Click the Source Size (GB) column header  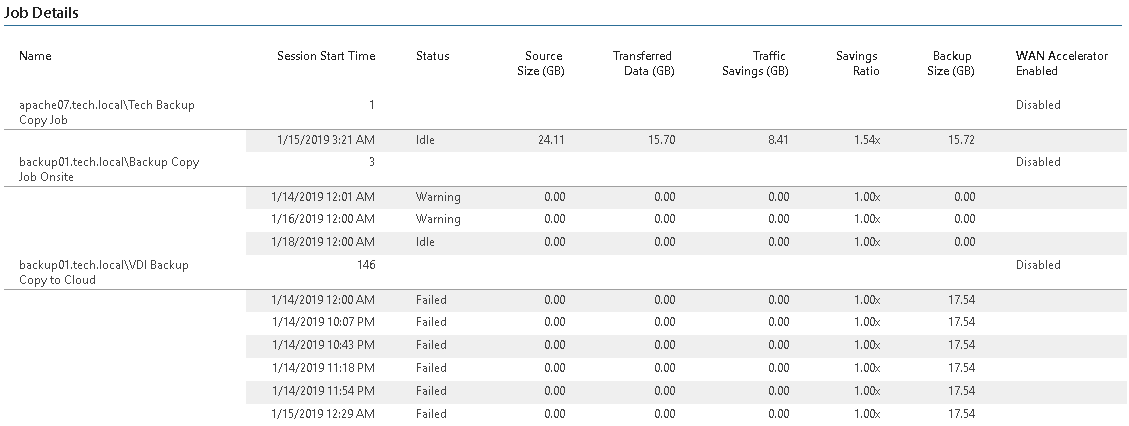coord(541,63)
